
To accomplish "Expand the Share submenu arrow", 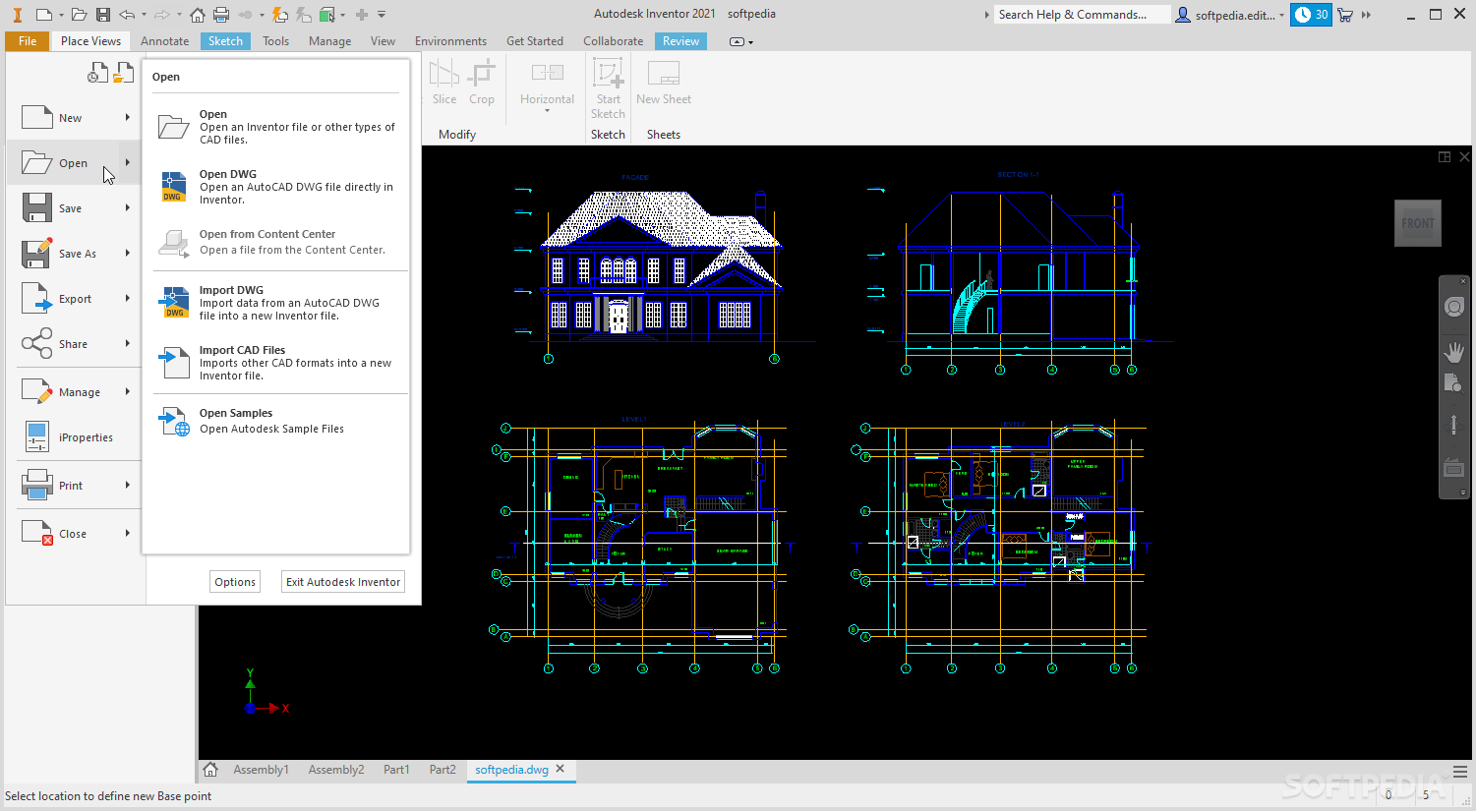I will [x=128, y=343].
